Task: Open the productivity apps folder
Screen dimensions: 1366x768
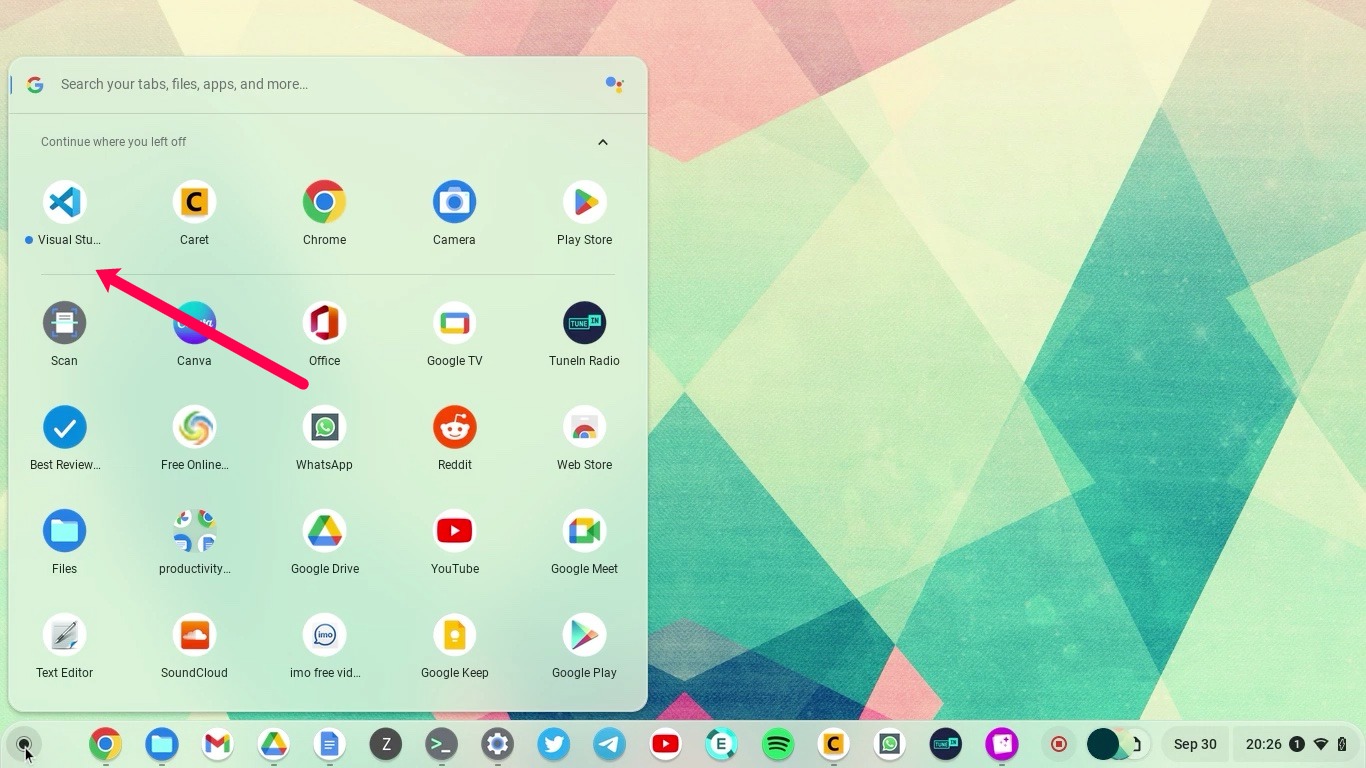Action: tap(194, 531)
